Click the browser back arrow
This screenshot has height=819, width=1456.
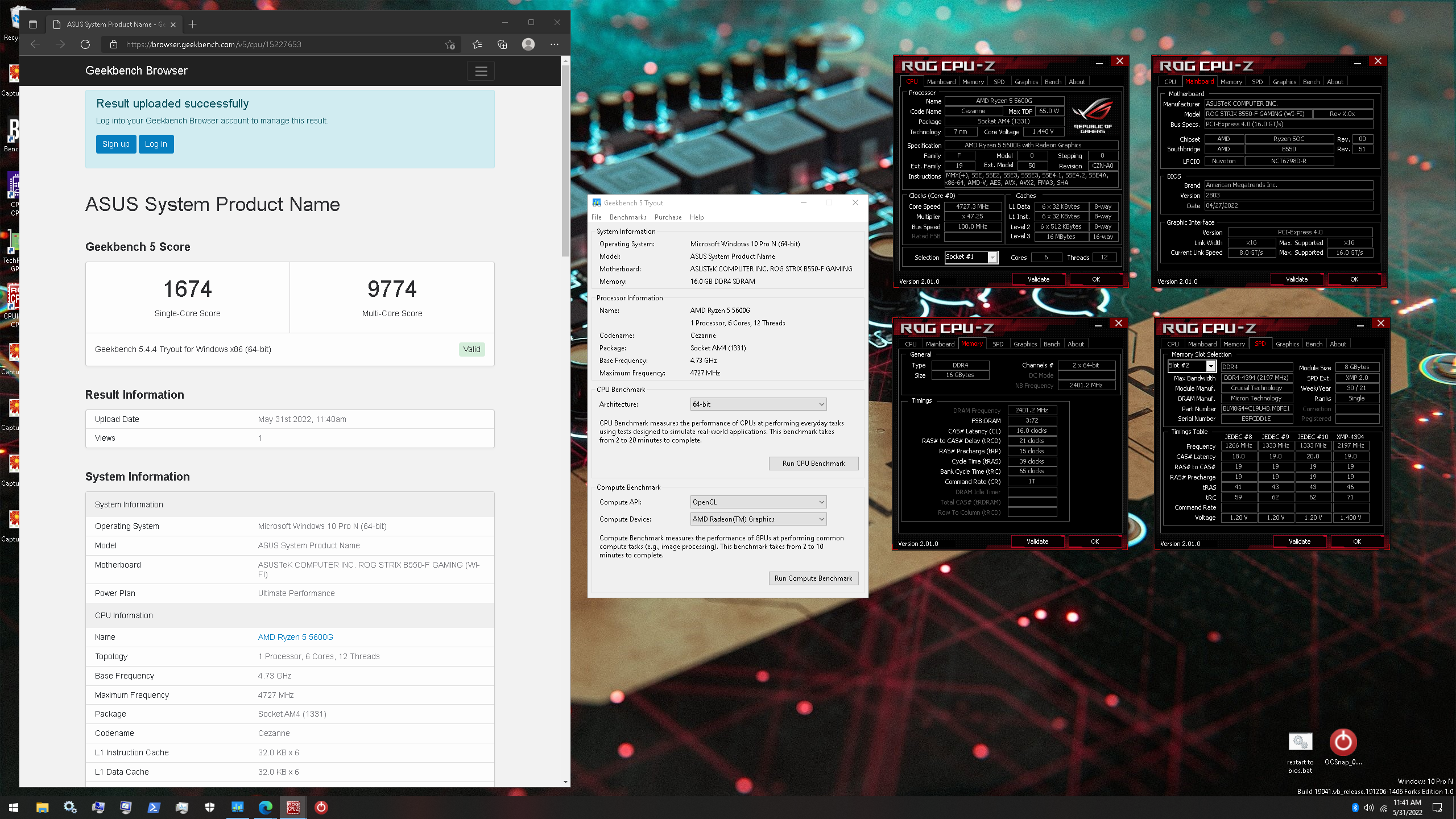35,44
